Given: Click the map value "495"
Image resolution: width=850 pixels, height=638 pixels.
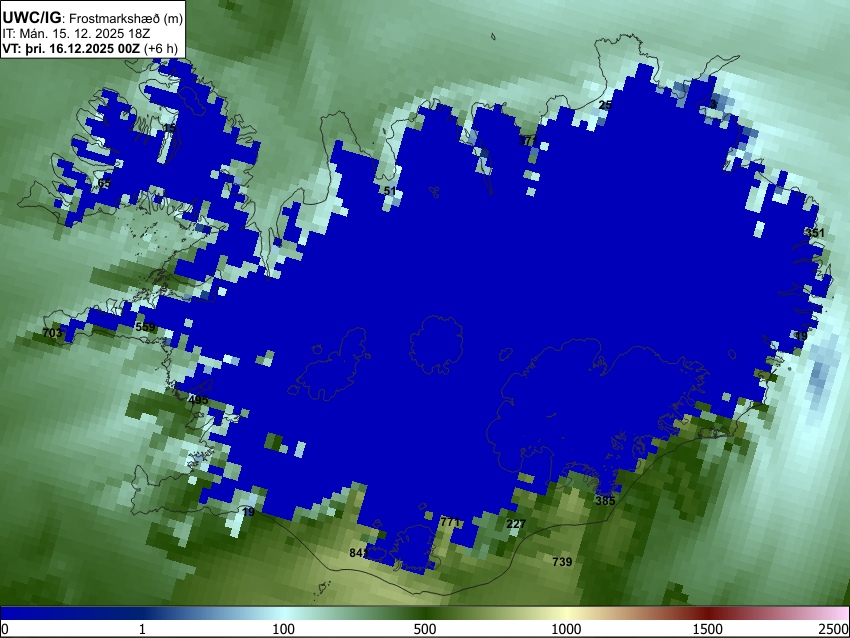Looking at the screenshot, I should pyautogui.click(x=198, y=400).
